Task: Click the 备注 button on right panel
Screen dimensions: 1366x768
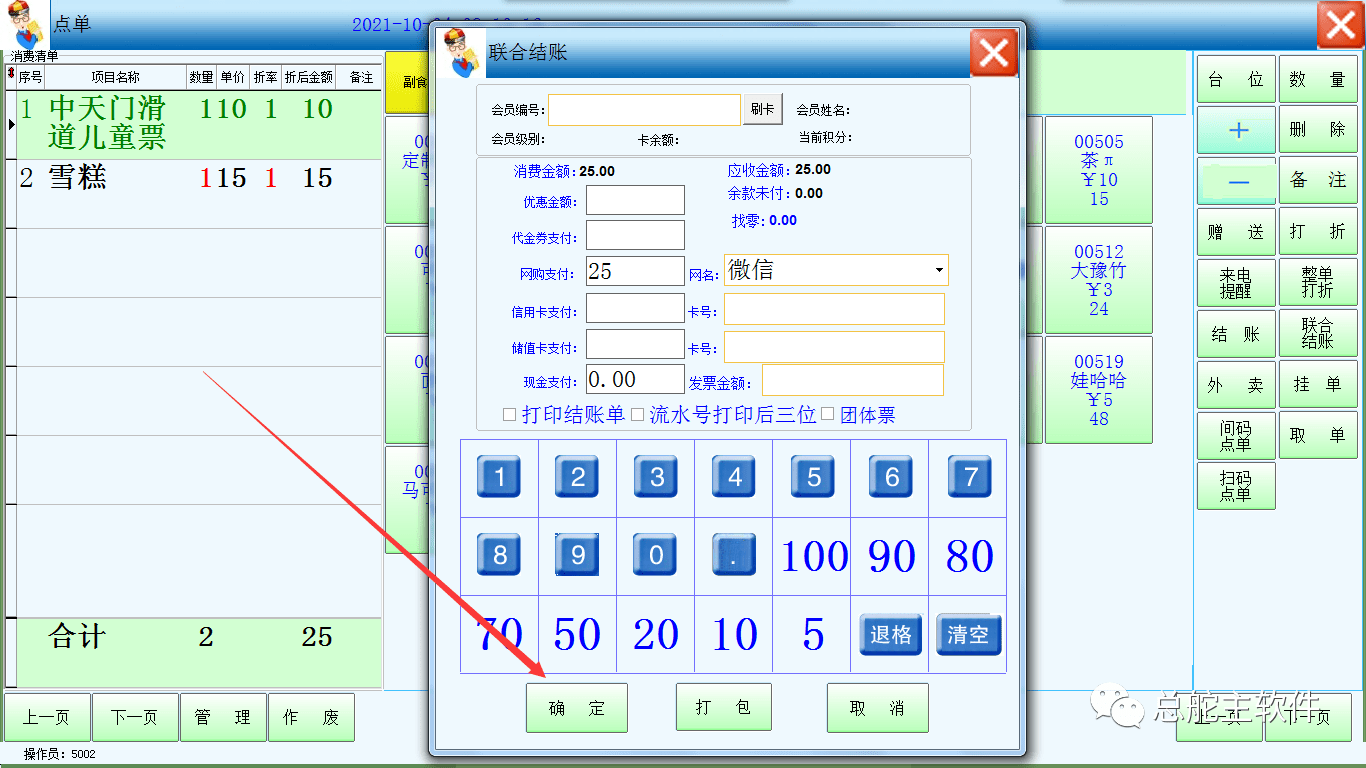Action: point(1318,181)
